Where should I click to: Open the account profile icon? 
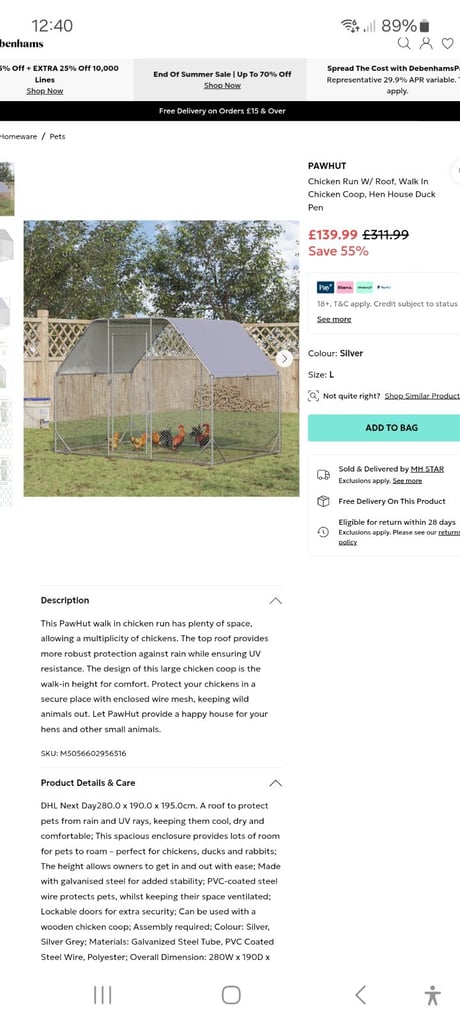426,43
